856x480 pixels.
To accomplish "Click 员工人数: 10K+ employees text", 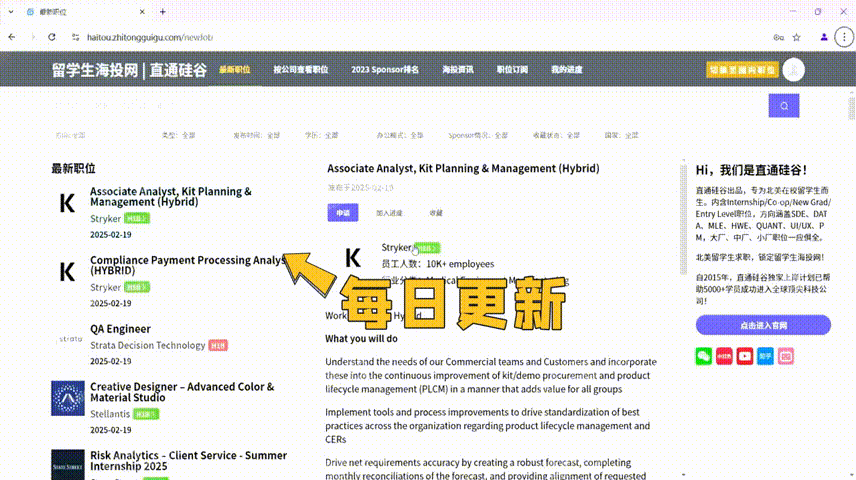I will click(x=438, y=264).
